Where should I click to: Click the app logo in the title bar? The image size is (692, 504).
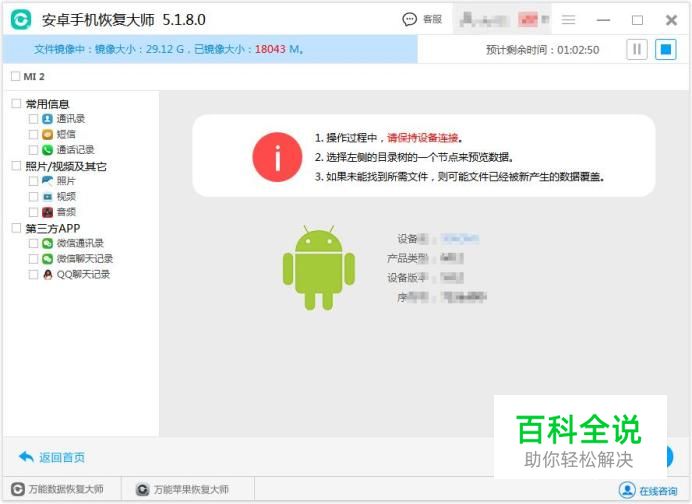(21, 19)
